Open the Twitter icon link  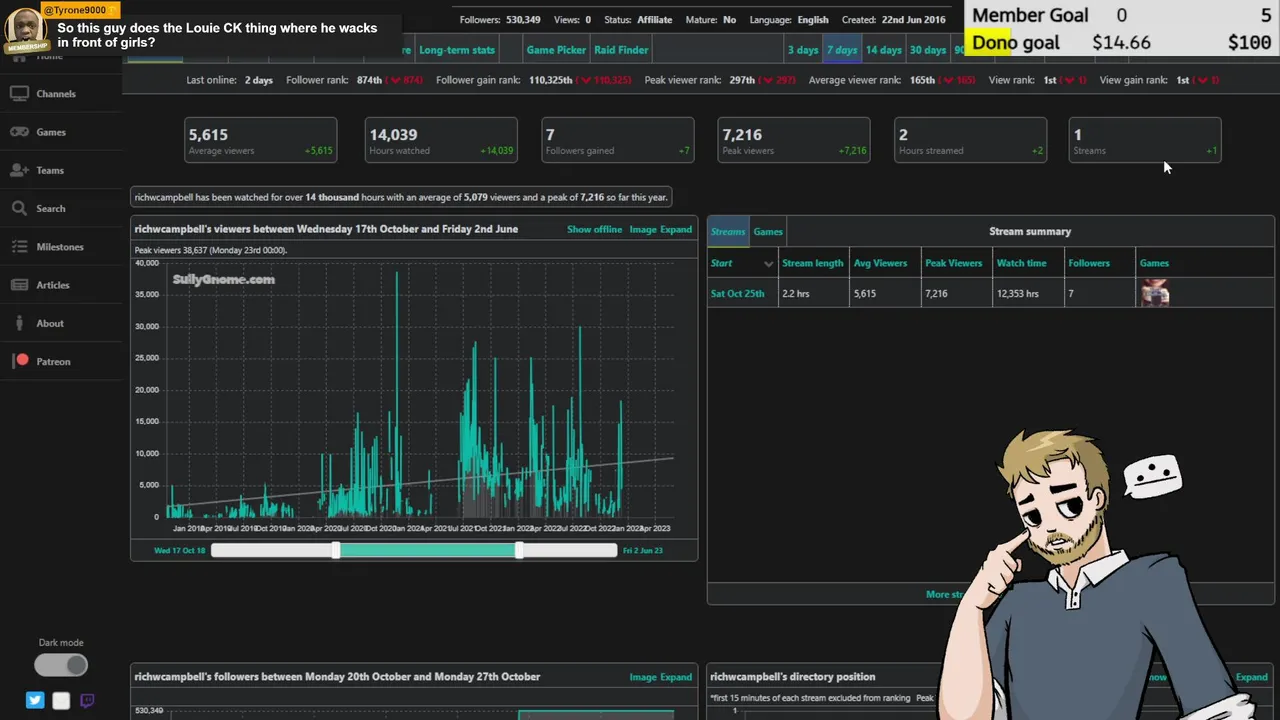tap(35, 700)
